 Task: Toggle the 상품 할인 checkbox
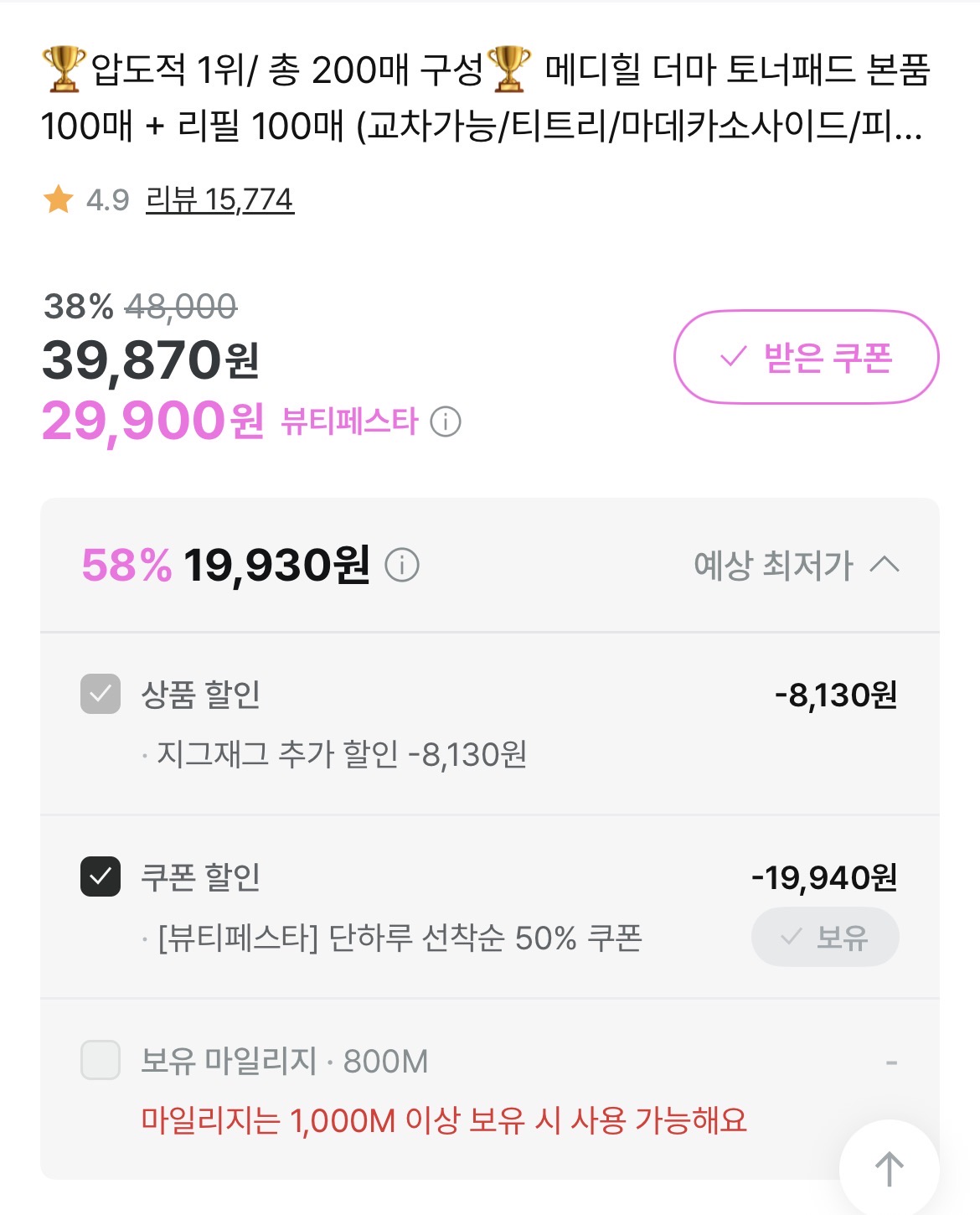tap(101, 694)
